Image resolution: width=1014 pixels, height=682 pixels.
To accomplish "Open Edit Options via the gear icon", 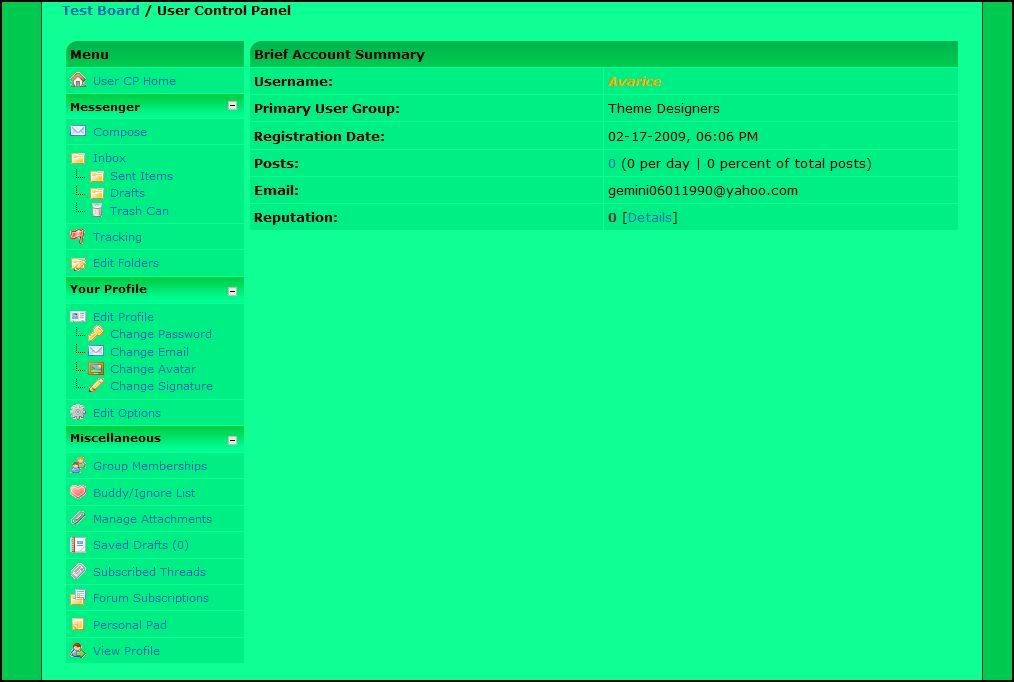I will point(78,412).
